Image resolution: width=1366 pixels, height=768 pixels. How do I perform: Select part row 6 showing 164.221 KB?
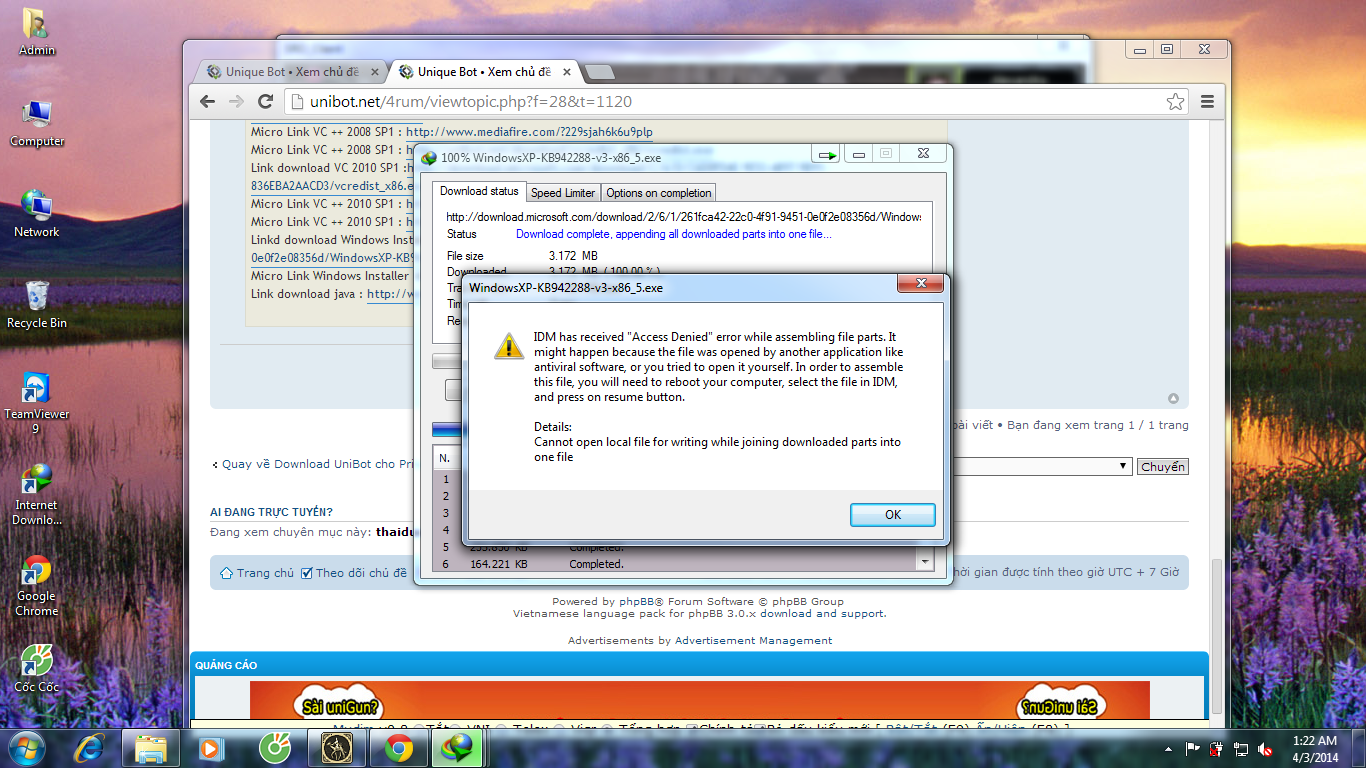click(x=675, y=564)
